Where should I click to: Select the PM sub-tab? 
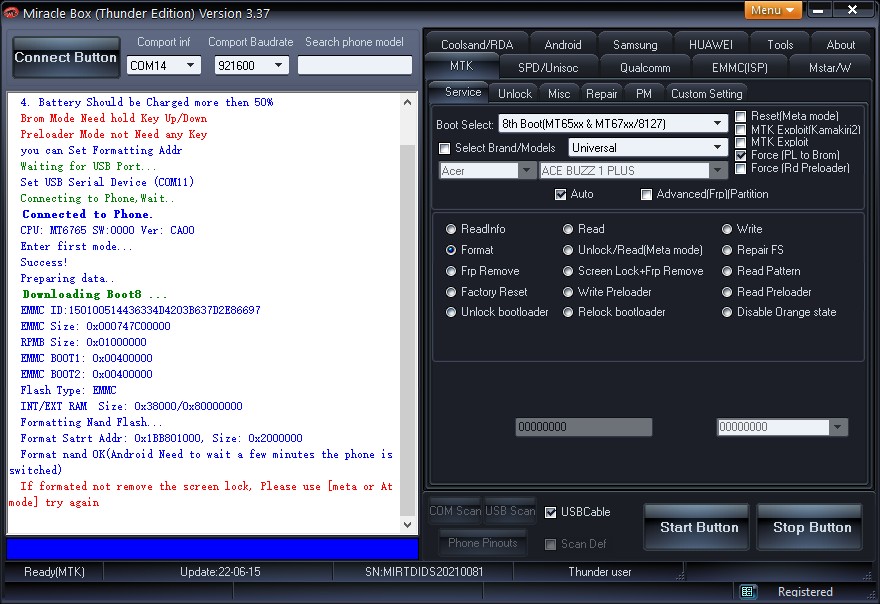644,94
